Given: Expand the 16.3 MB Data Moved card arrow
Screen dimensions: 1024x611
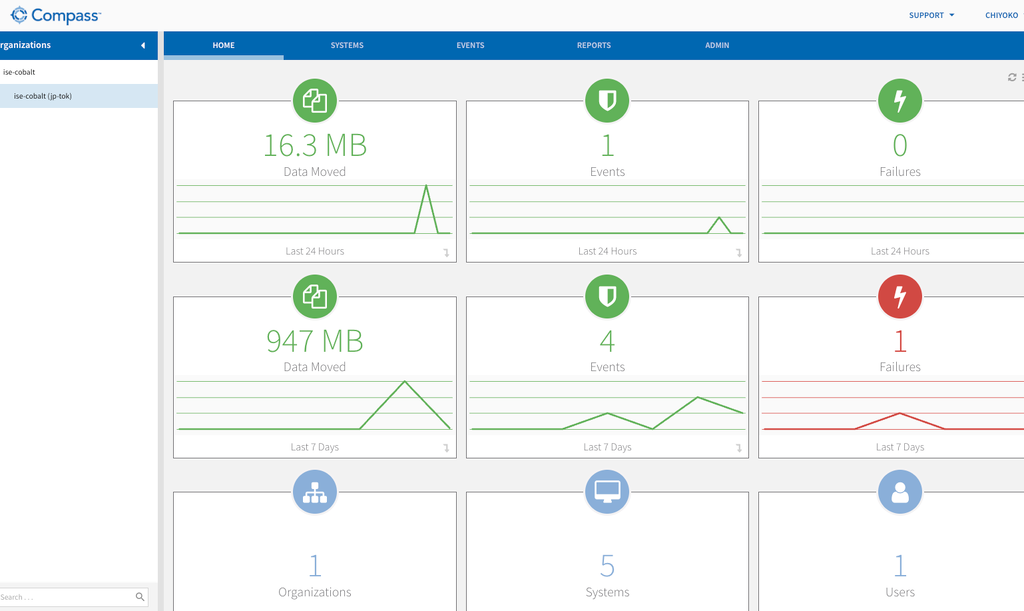Looking at the screenshot, I should click(x=446, y=253).
